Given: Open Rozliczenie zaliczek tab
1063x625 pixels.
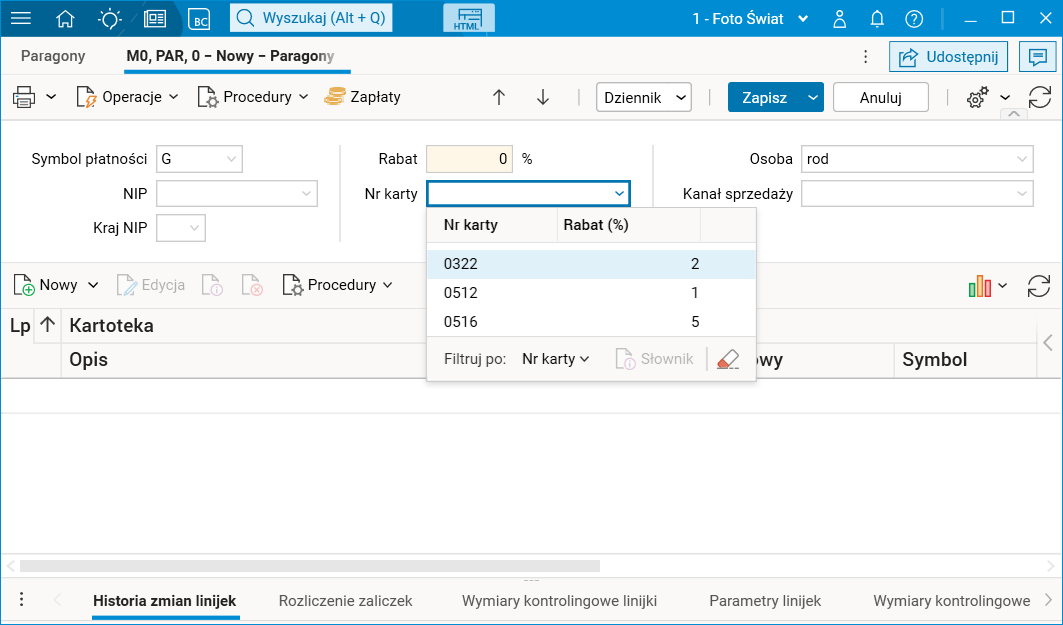Looking at the screenshot, I should [345, 601].
